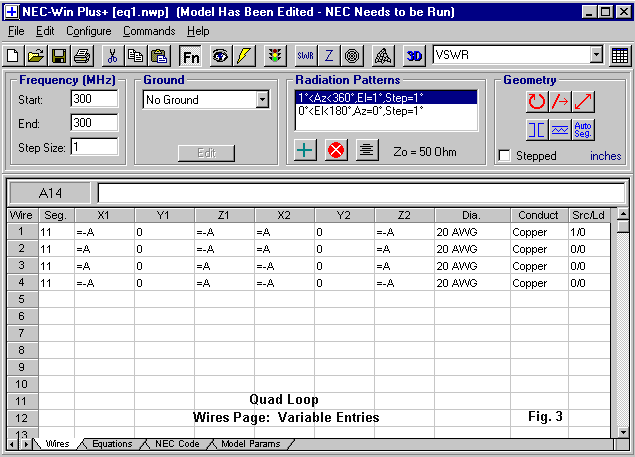Open the Configure menu

click(x=89, y=31)
